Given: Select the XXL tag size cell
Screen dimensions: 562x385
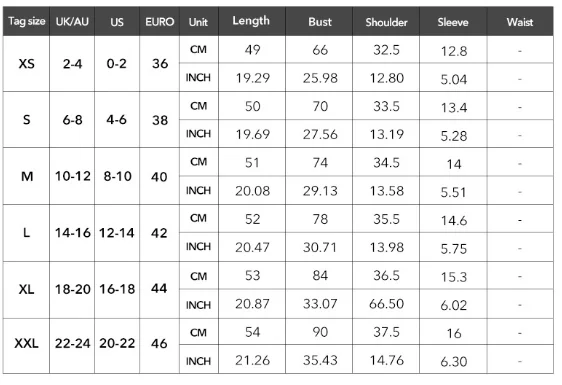Looking at the screenshot, I should [x=27, y=343].
